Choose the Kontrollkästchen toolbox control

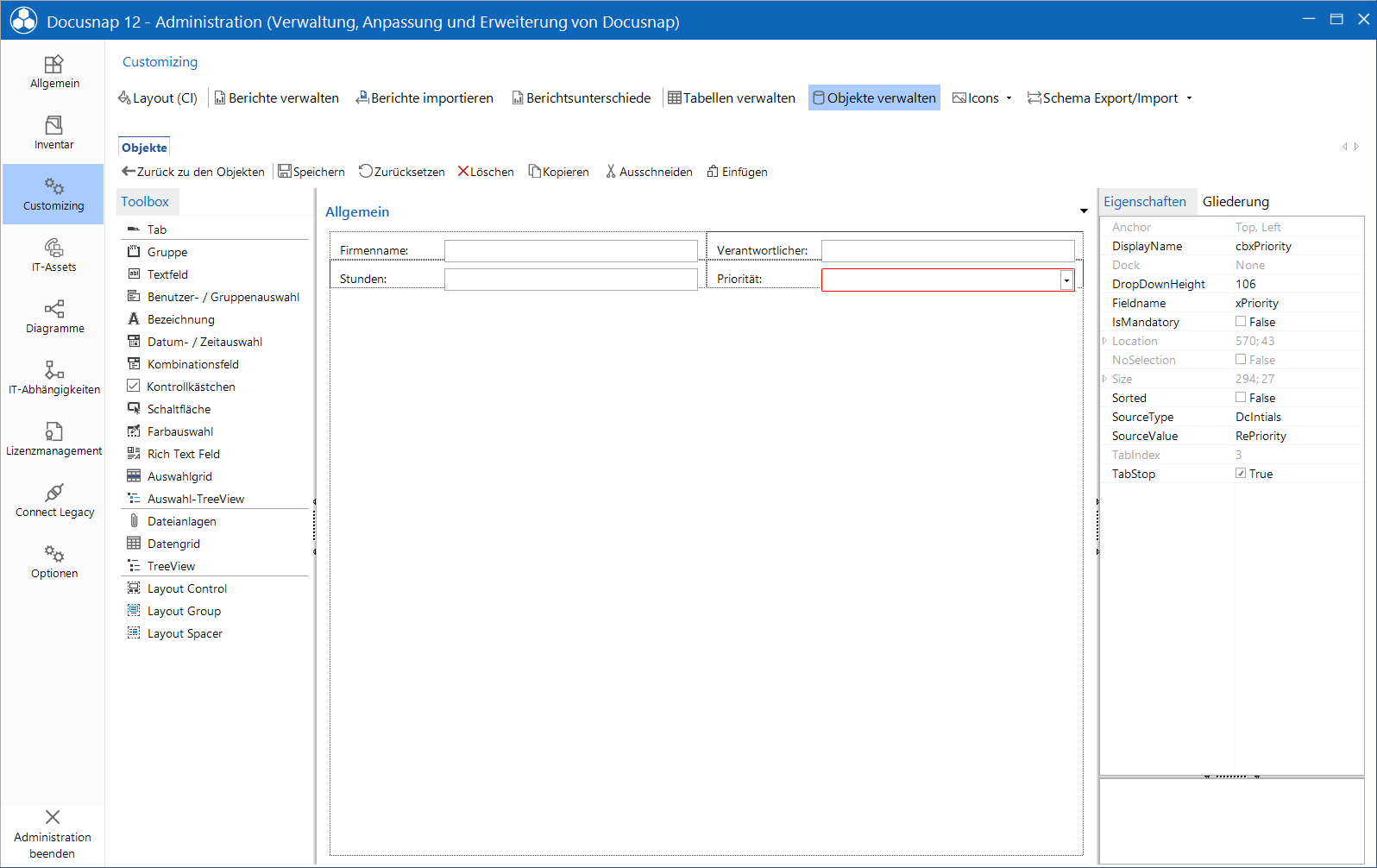[x=191, y=387]
